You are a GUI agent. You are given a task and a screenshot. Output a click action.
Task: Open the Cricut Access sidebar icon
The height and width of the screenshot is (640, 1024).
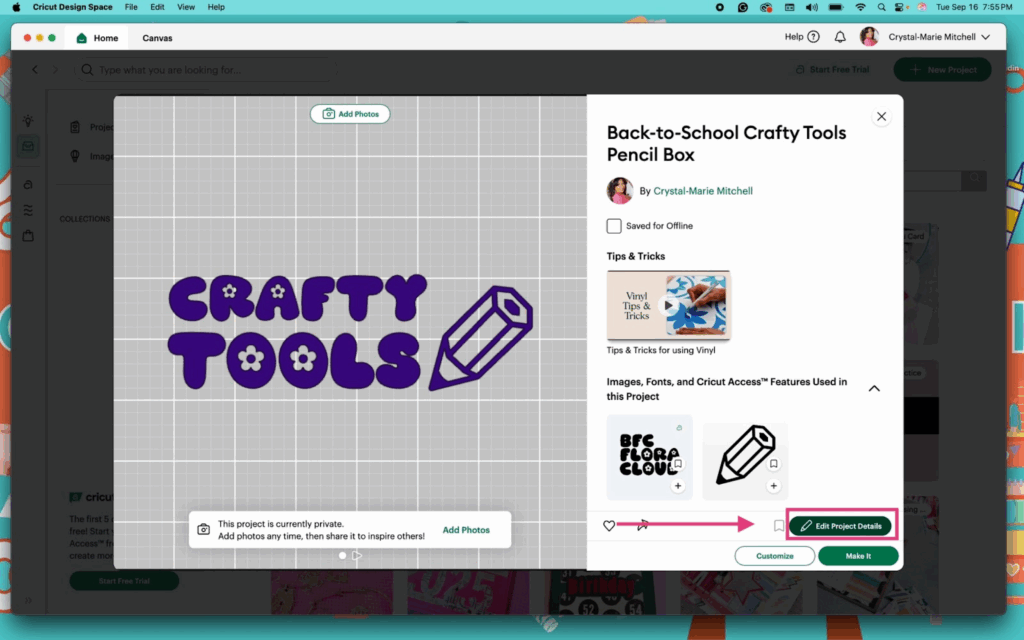coord(28,185)
